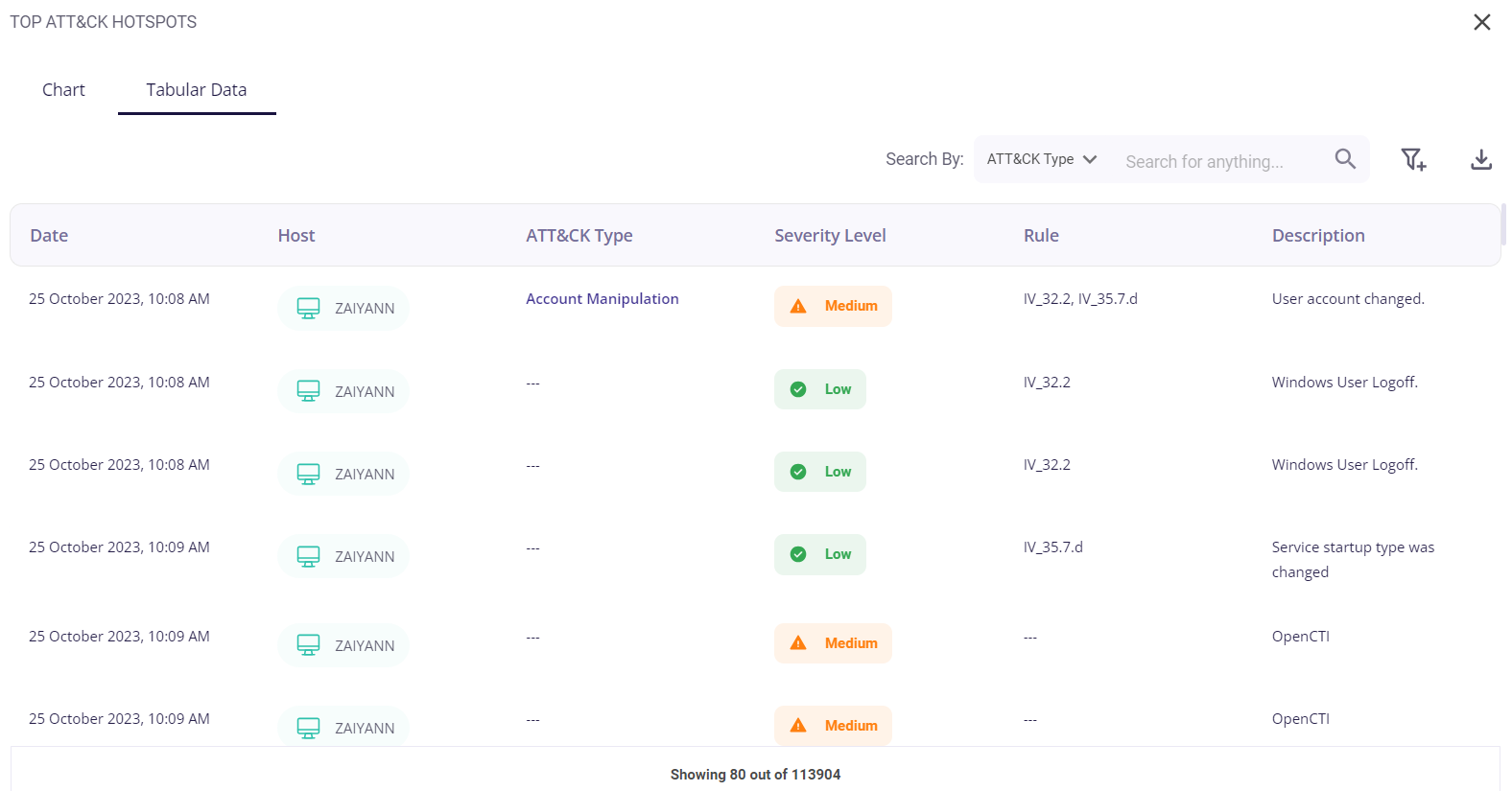Click ZAIYANN host in User account changed row
This screenshot has height=791, width=1512.
343,308
